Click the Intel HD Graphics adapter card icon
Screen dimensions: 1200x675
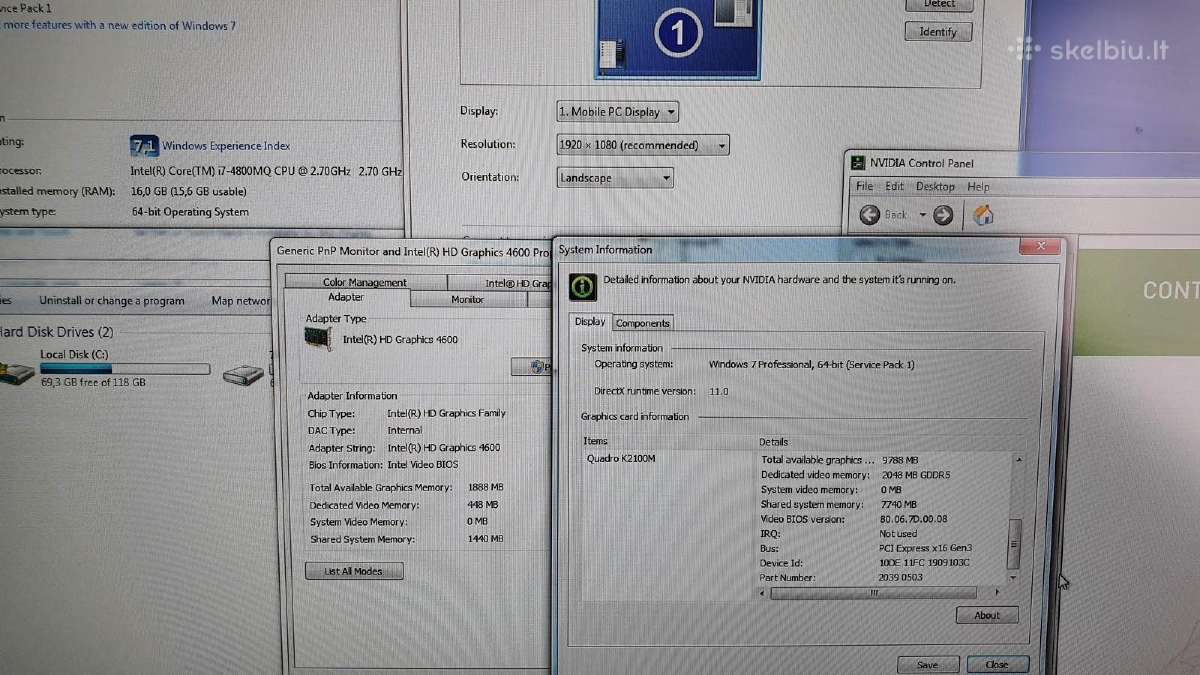point(318,339)
